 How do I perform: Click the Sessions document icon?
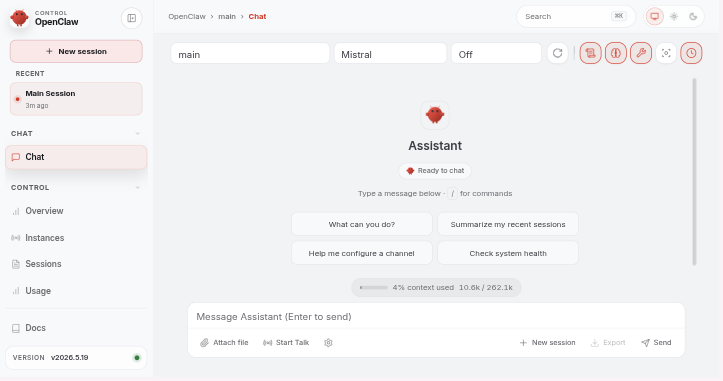tap(16, 264)
